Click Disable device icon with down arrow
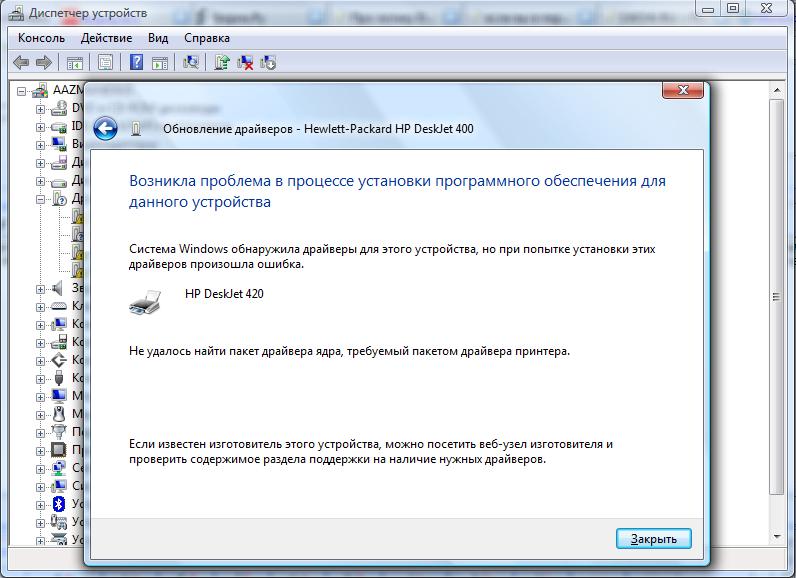 [268, 62]
